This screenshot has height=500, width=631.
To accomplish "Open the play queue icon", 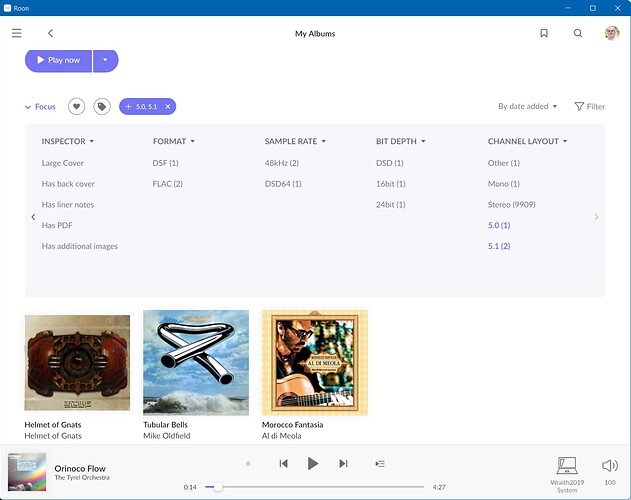I will tap(380, 464).
